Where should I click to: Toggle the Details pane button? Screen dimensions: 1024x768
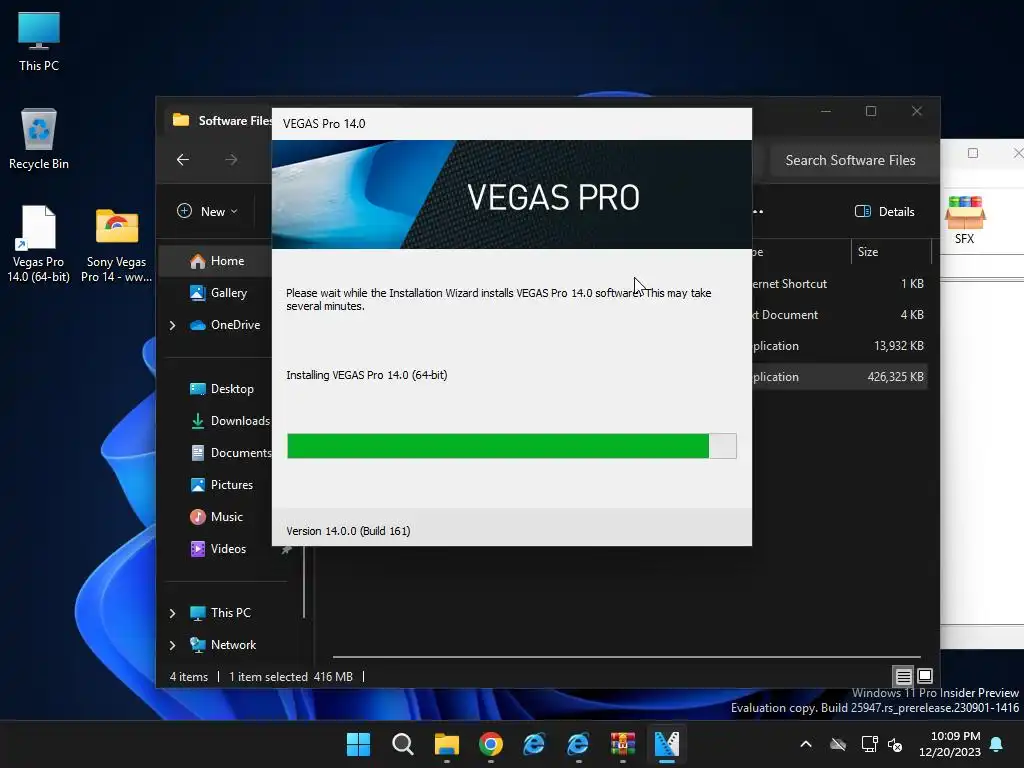coord(884,211)
